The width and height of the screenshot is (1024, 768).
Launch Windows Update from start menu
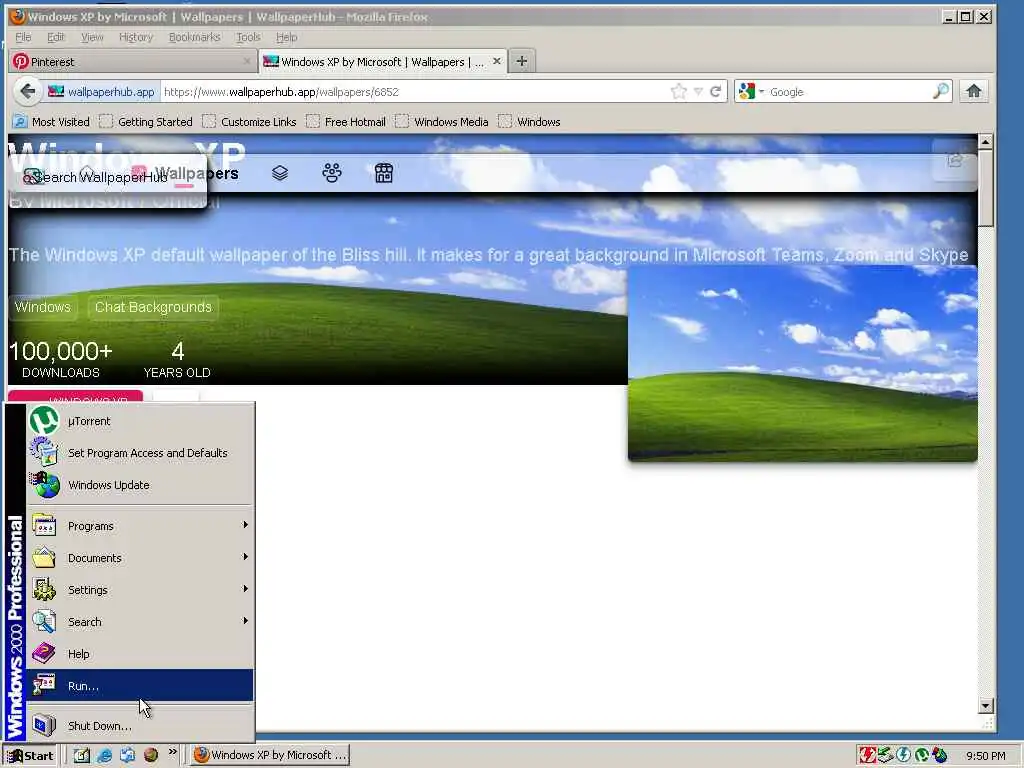140,485
